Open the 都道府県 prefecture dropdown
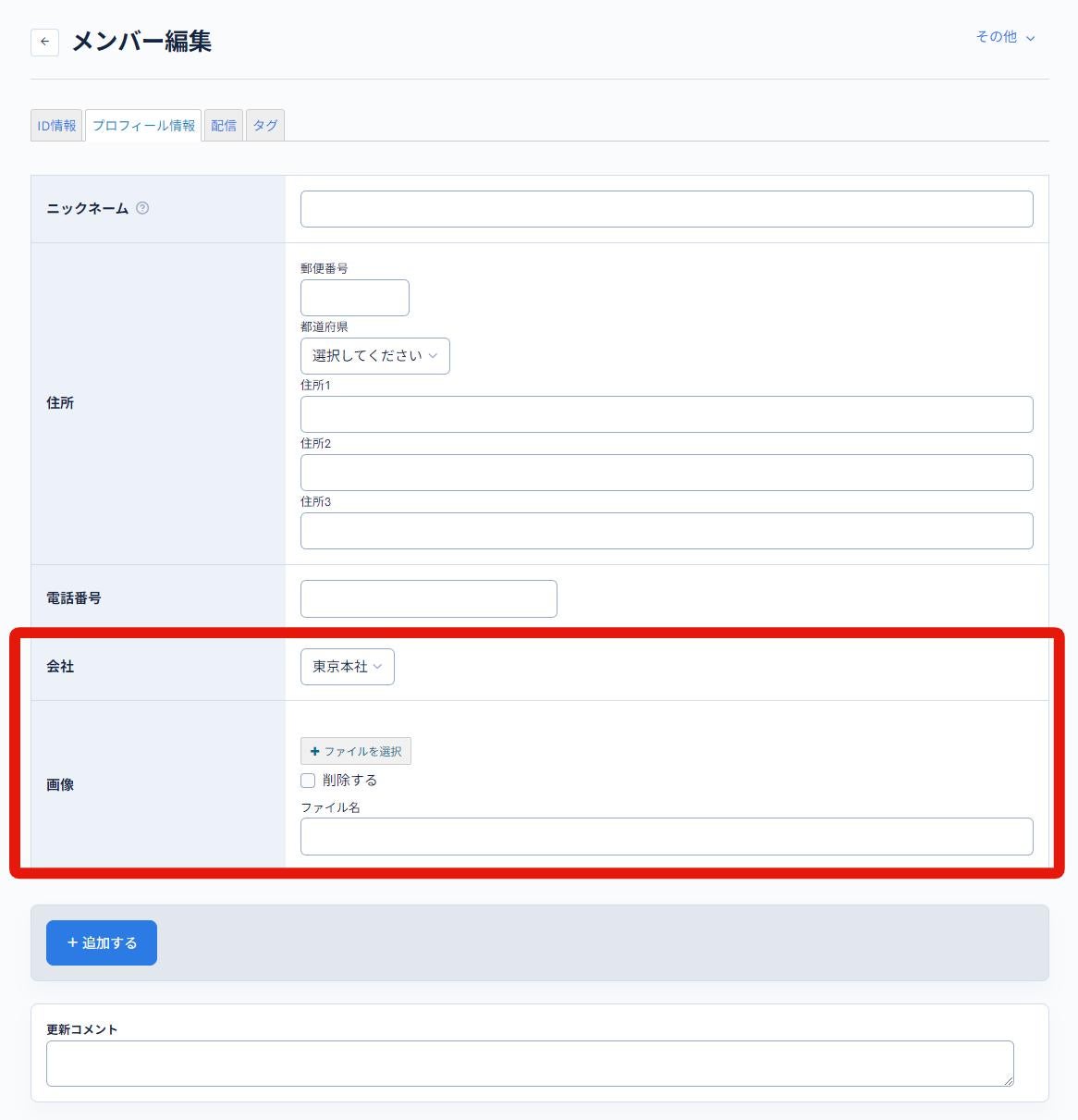1078x1120 pixels. [x=374, y=355]
